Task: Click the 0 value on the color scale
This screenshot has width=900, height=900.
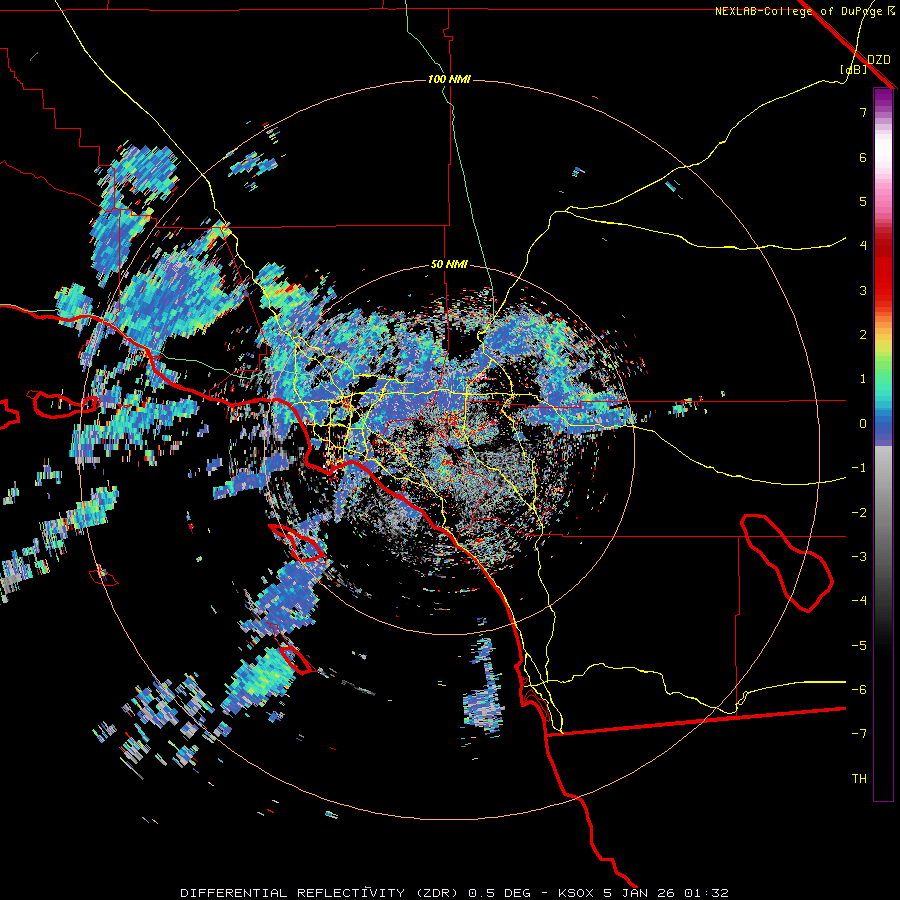Action: (x=863, y=424)
